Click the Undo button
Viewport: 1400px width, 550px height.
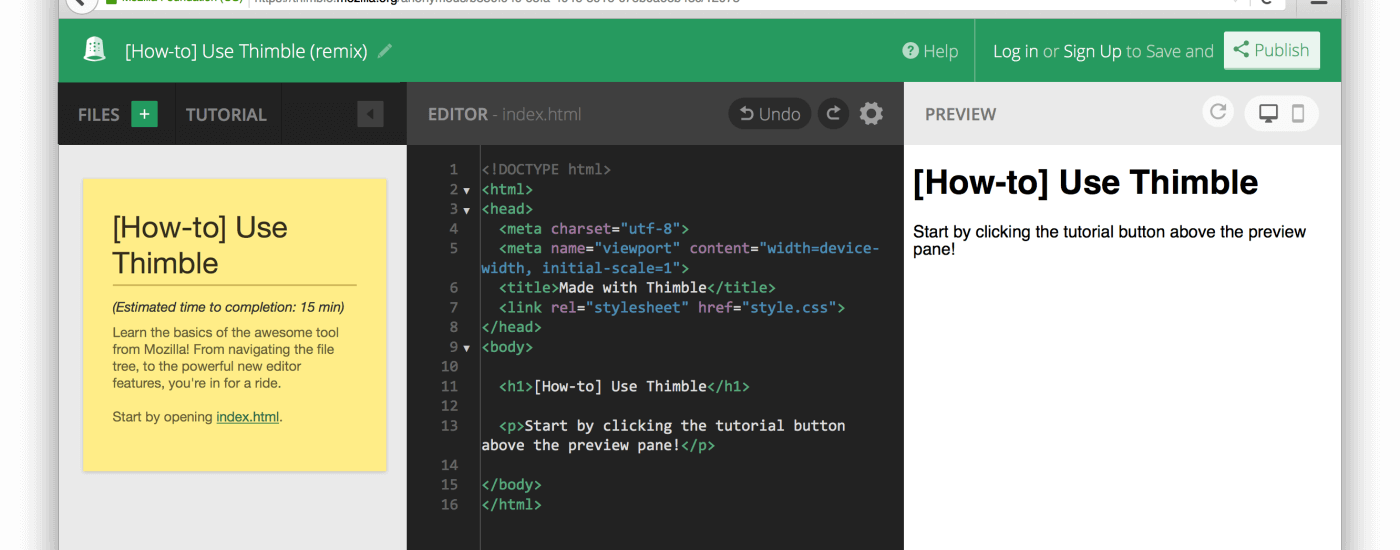770,114
